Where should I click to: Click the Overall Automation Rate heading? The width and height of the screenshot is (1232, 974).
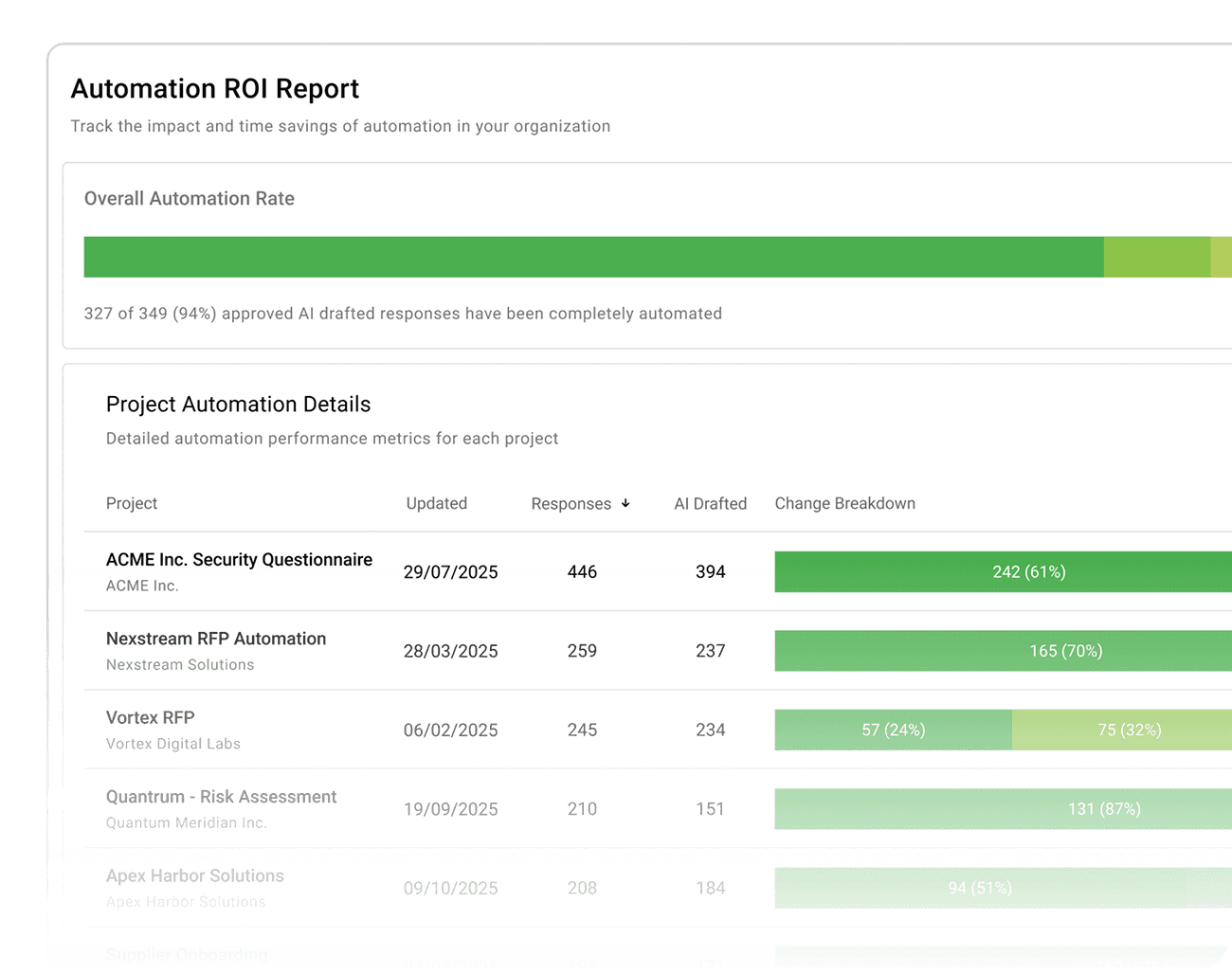190,198
